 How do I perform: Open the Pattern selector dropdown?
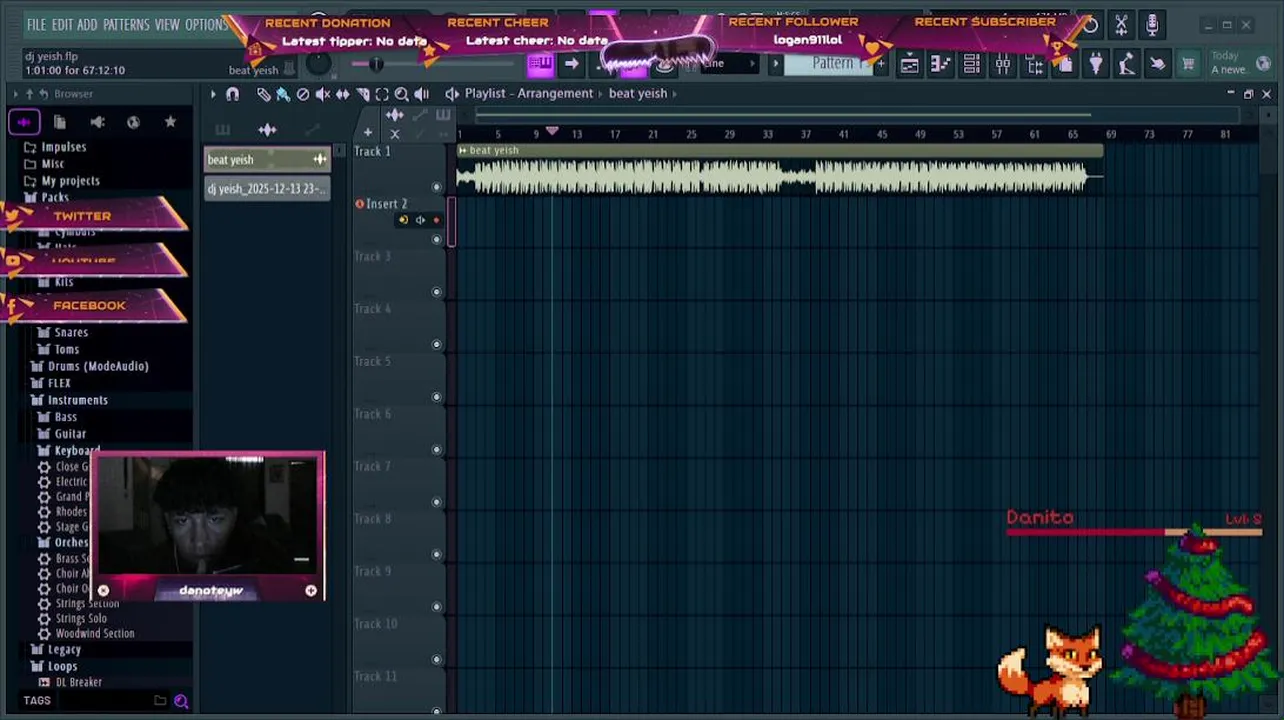pos(832,64)
